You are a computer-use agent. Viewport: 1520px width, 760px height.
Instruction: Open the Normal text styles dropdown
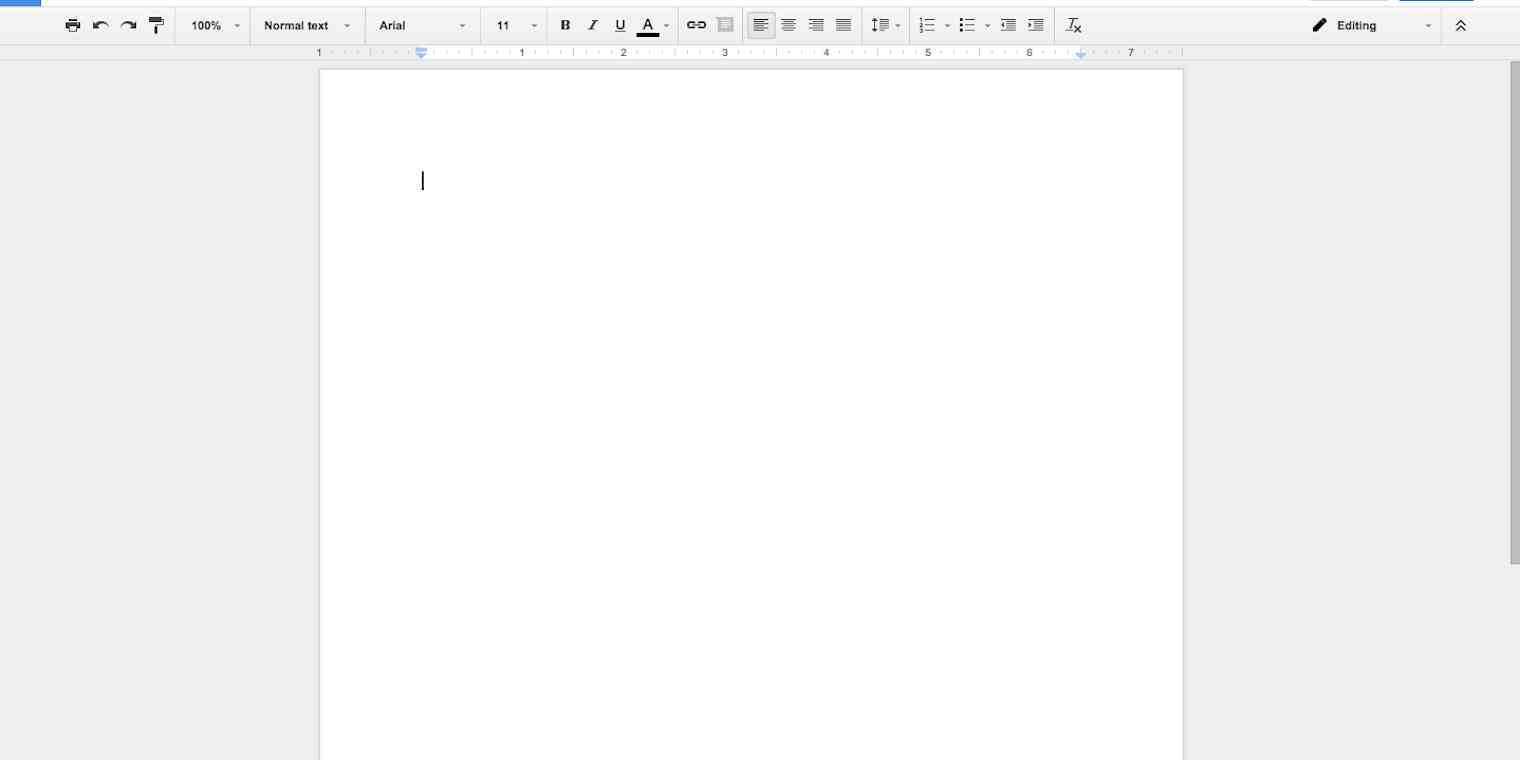point(307,25)
